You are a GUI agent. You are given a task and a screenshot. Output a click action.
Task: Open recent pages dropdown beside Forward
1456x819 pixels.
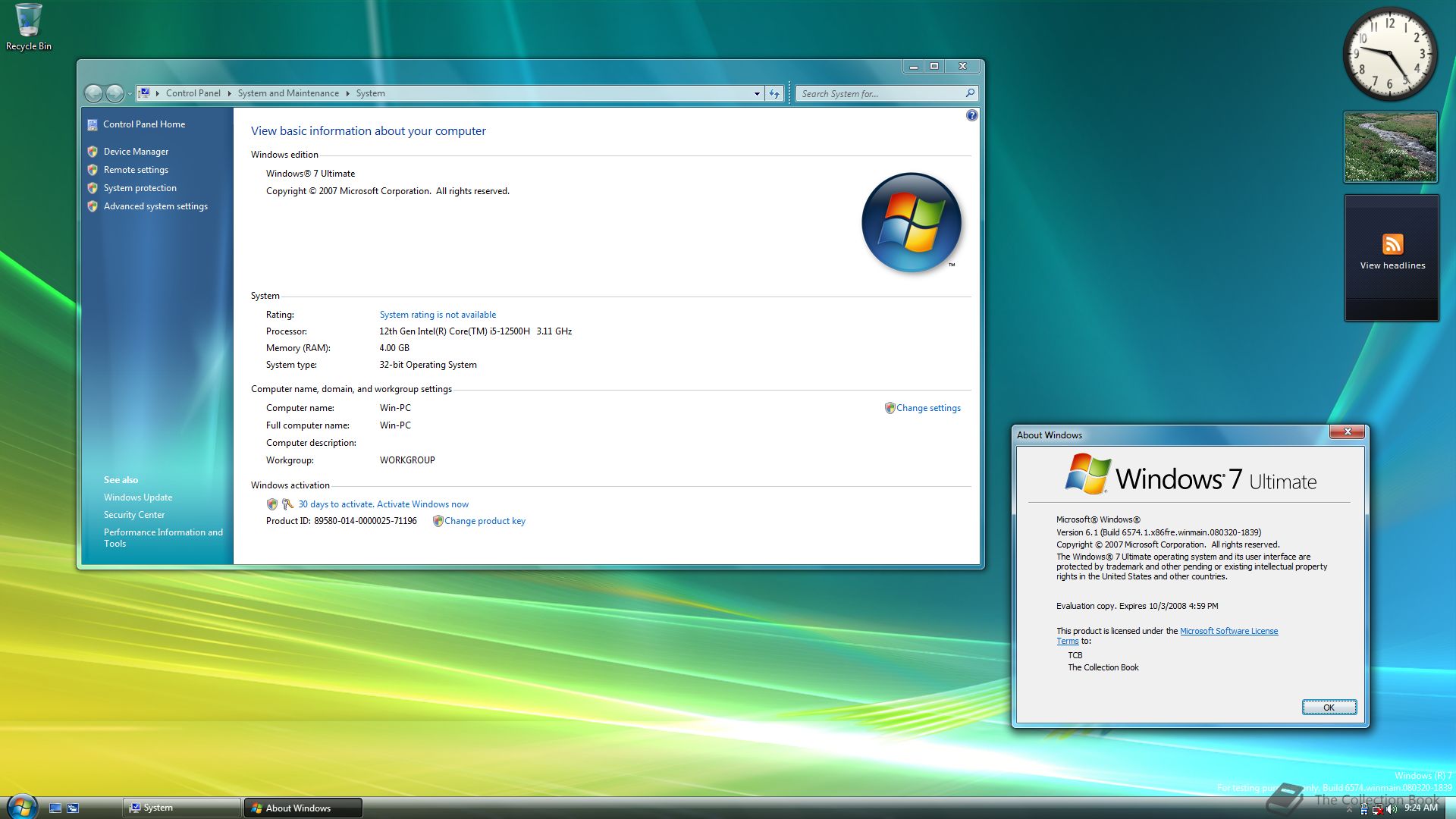(x=129, y=93)
